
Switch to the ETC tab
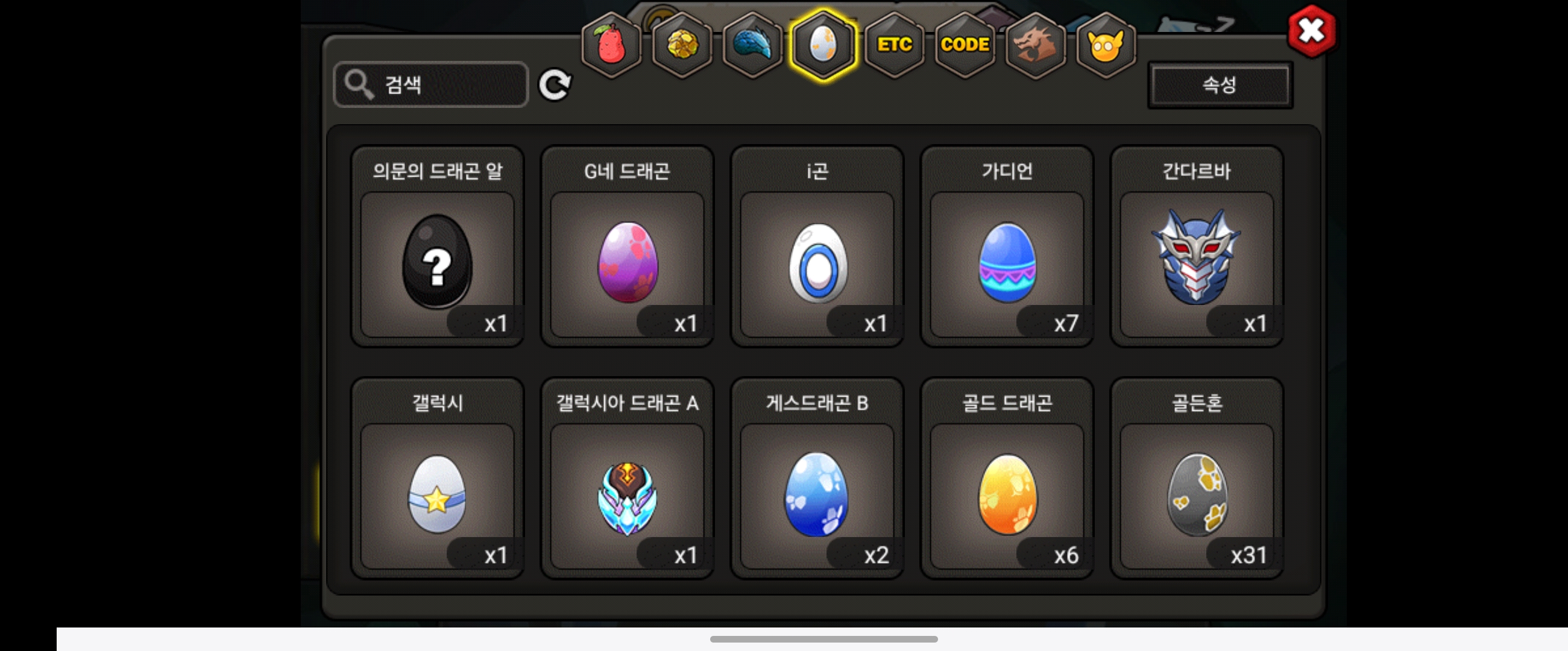(893, 45)
